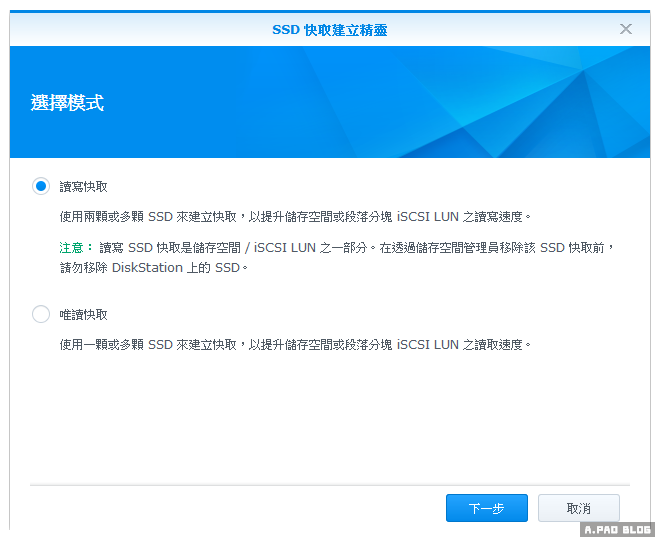Click the iSCSI LUN text under 唯讀快取
This screenshot has height=542, width=660.
pos(429,344)
